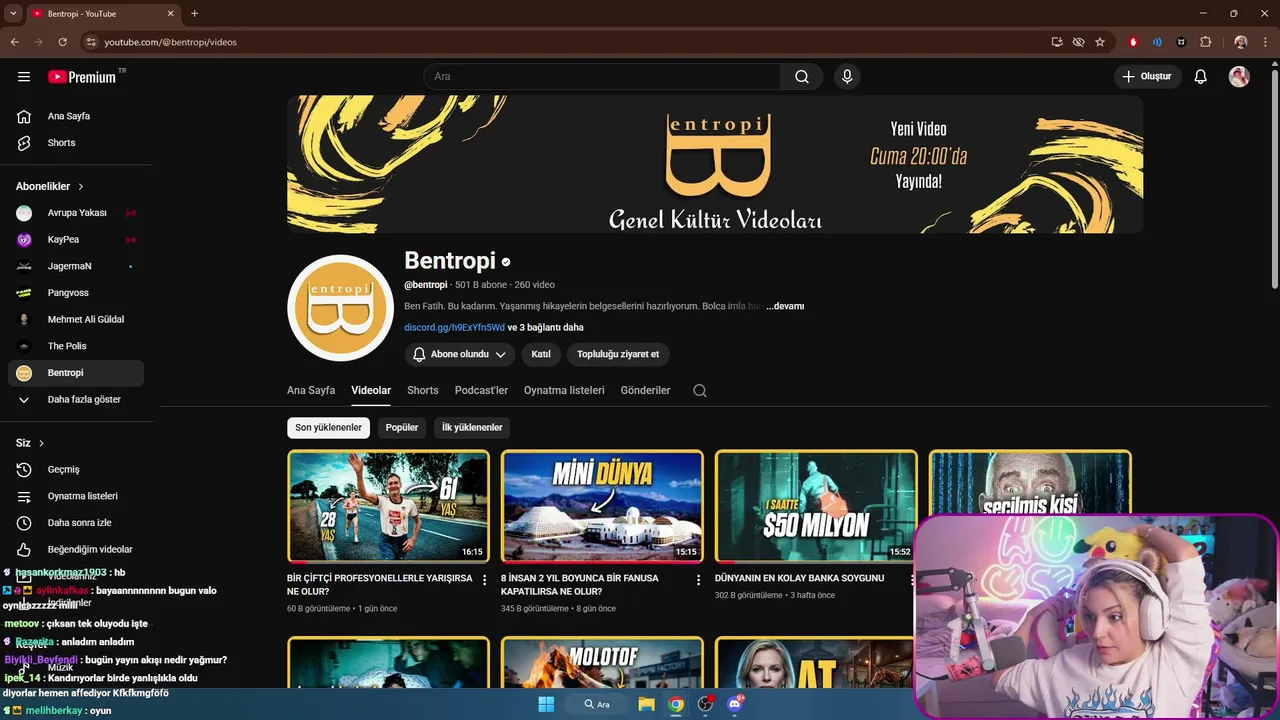The image size is (1280, 720).
Task: Search within channel using tab-row magnifier icon
Action: [x=700, y=391]
